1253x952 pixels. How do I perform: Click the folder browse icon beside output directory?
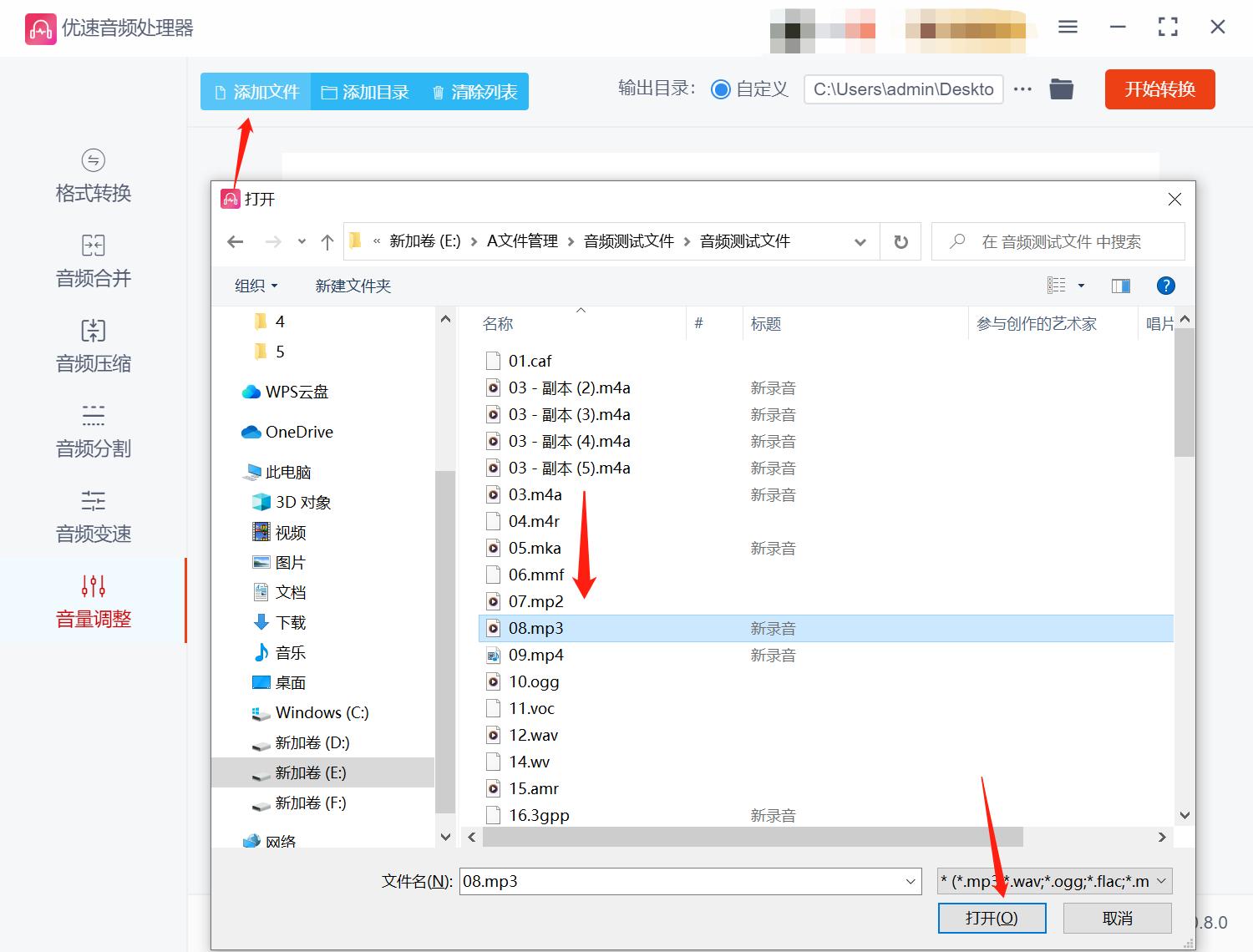(x=1061, y=89)
